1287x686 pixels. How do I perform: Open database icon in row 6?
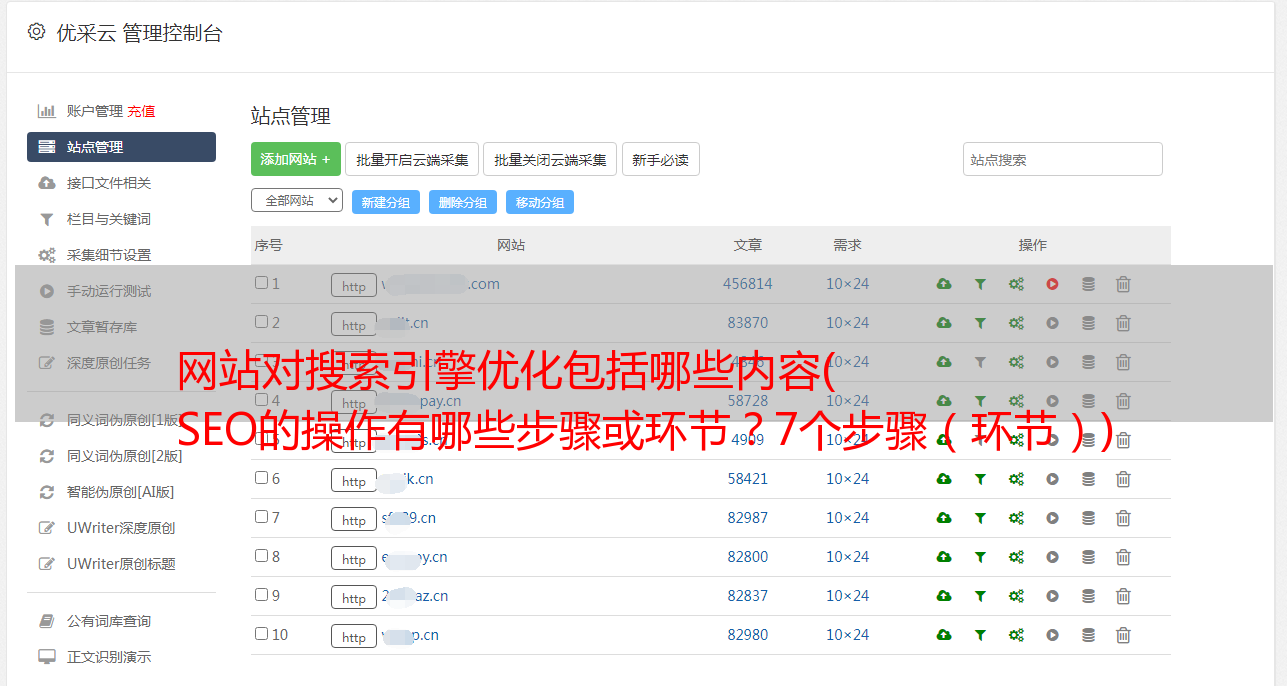click(1088, 479)
